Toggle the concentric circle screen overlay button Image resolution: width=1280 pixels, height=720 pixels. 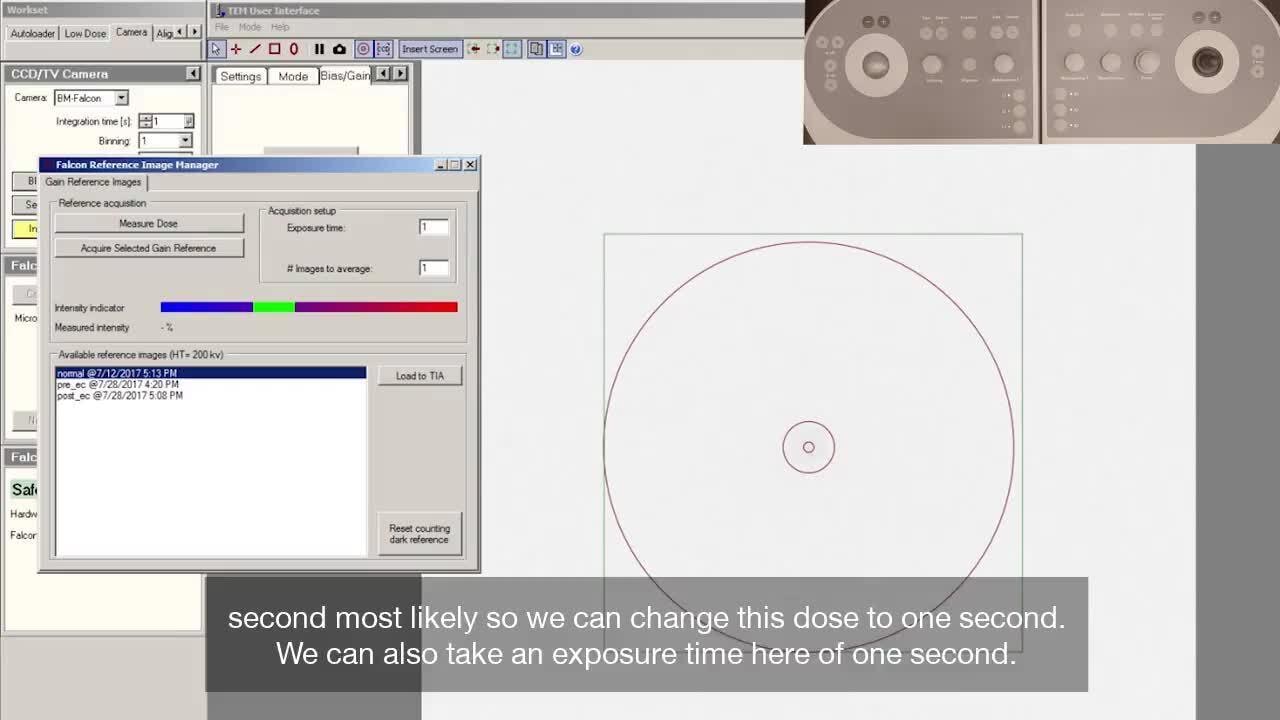(363, 49)
